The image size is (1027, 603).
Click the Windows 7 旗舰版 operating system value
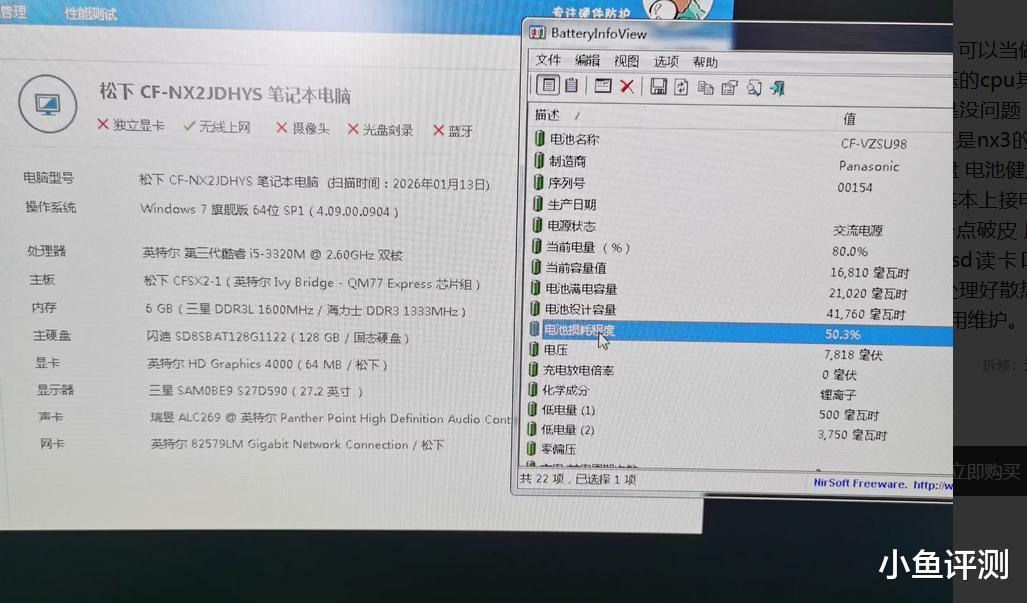pyautogui.click(x=269, y=210)
